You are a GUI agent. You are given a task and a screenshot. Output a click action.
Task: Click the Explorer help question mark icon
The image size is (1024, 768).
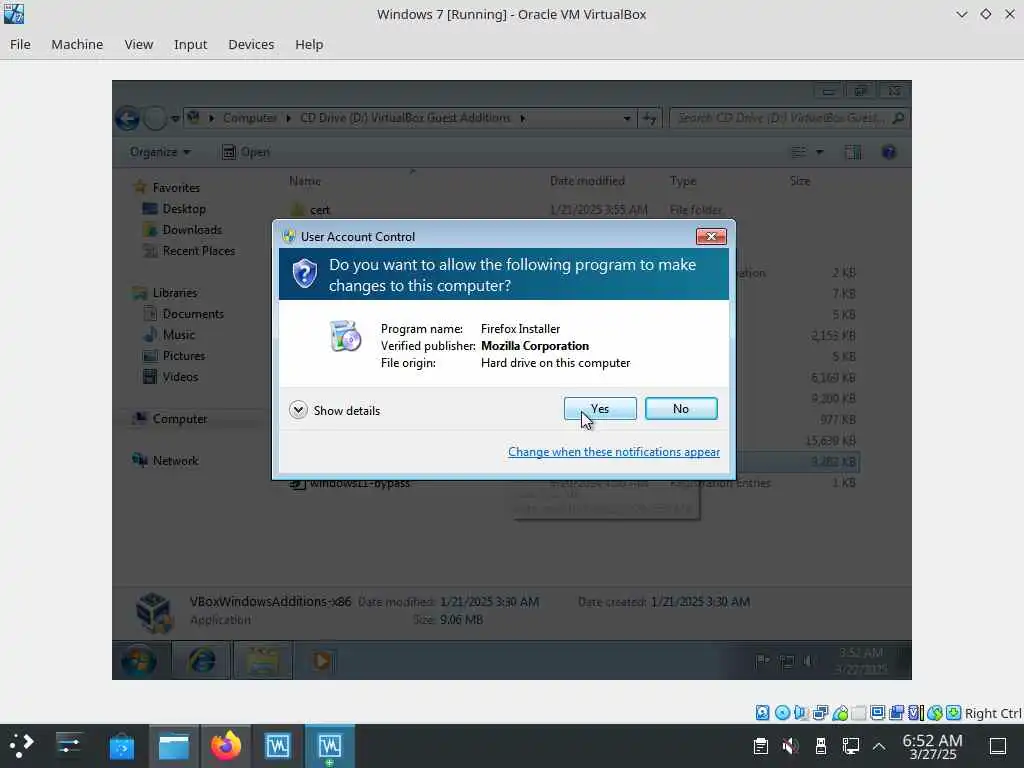(x=888, y=152)
